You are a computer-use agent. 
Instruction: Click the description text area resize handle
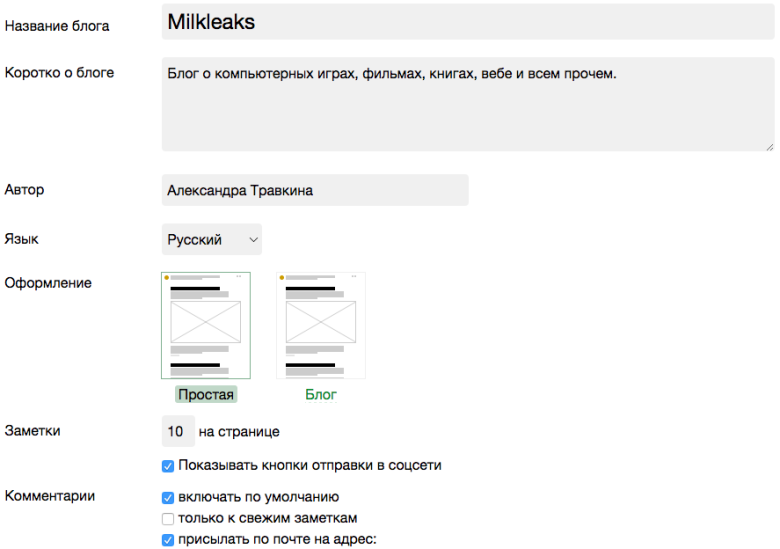click(770, 147)
